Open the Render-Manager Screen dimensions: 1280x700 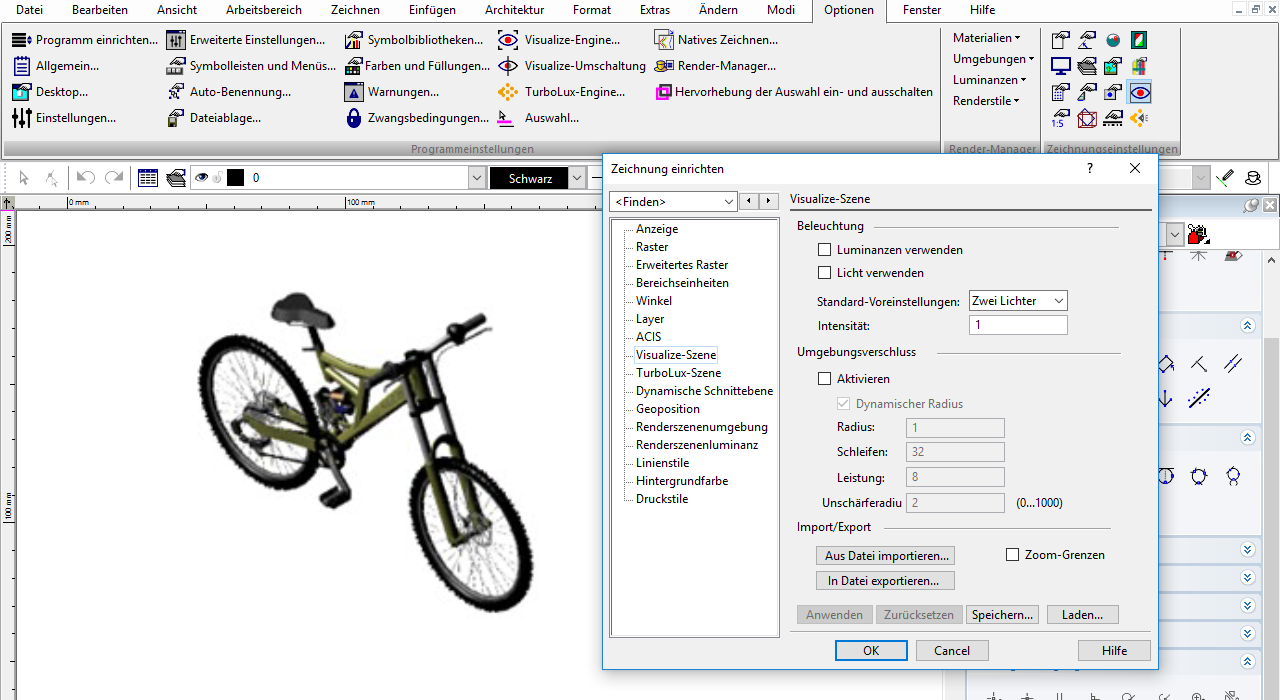pyautogui.click(x=715, y=66)
